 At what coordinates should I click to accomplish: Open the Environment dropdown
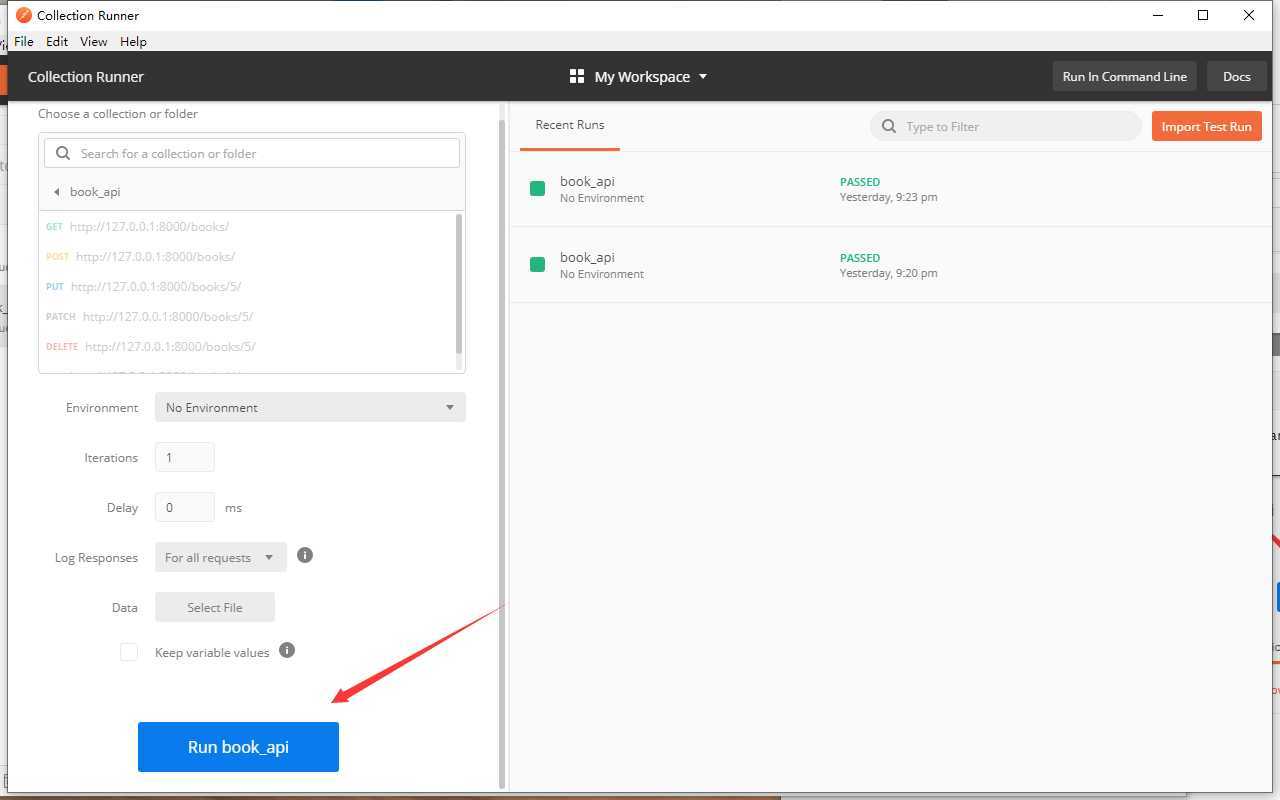click(x=310, y=407)
